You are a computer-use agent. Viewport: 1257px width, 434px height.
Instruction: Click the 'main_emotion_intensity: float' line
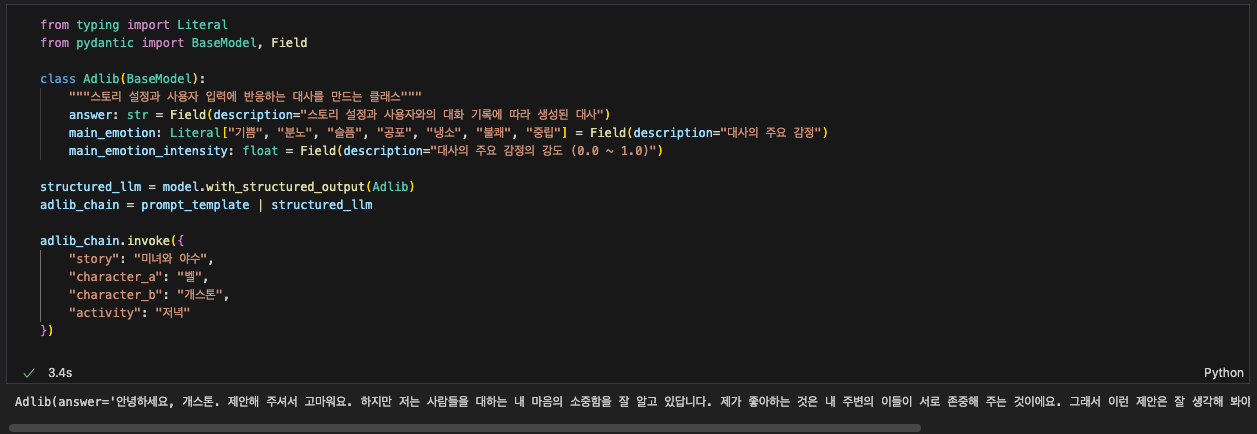366,150
